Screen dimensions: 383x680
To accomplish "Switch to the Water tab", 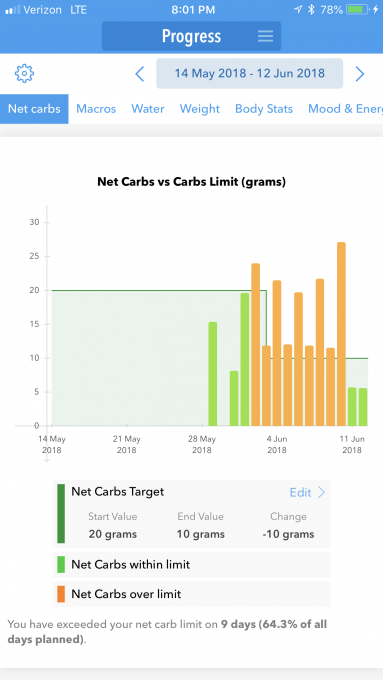I will pos(148,109).
